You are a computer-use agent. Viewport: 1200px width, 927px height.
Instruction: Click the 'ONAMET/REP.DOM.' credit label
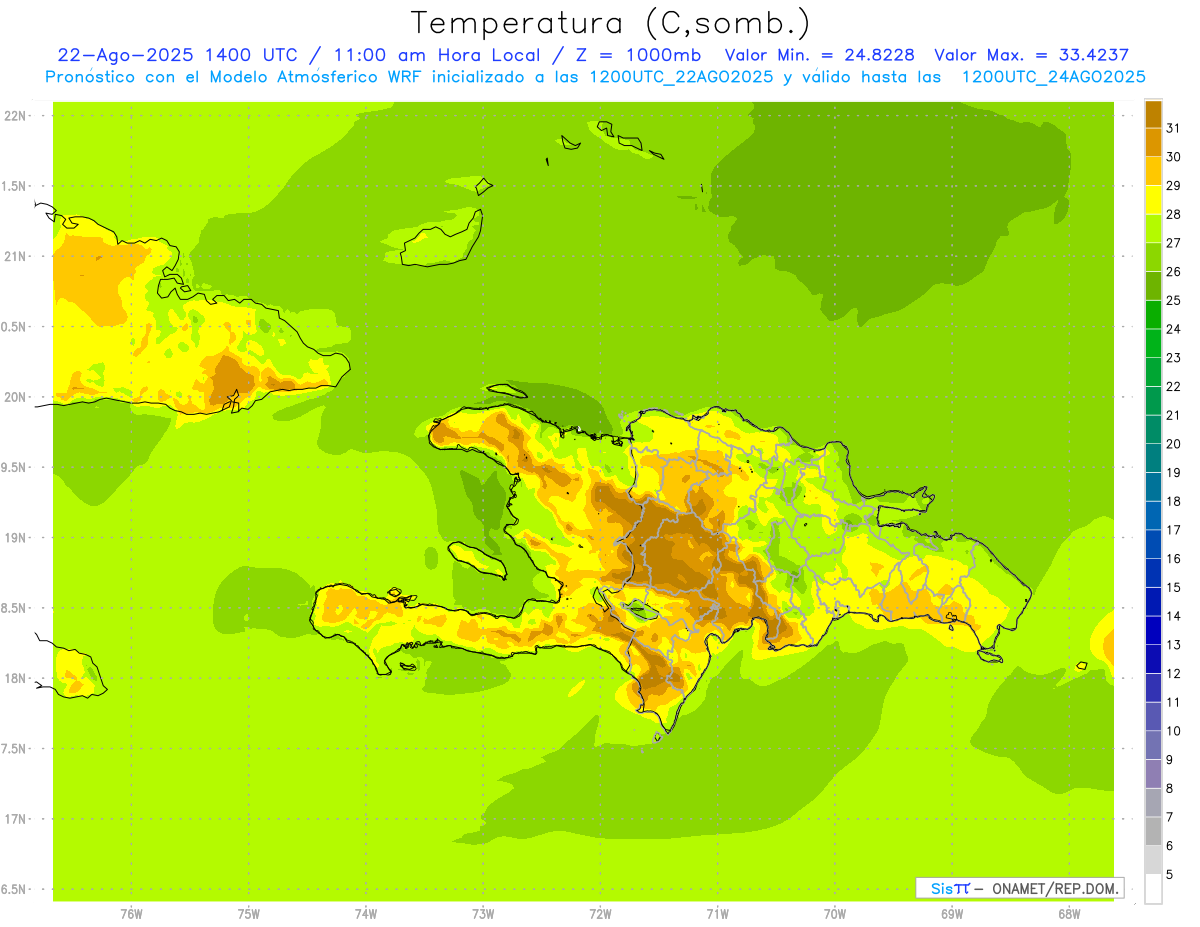[x=1056, y=888]
